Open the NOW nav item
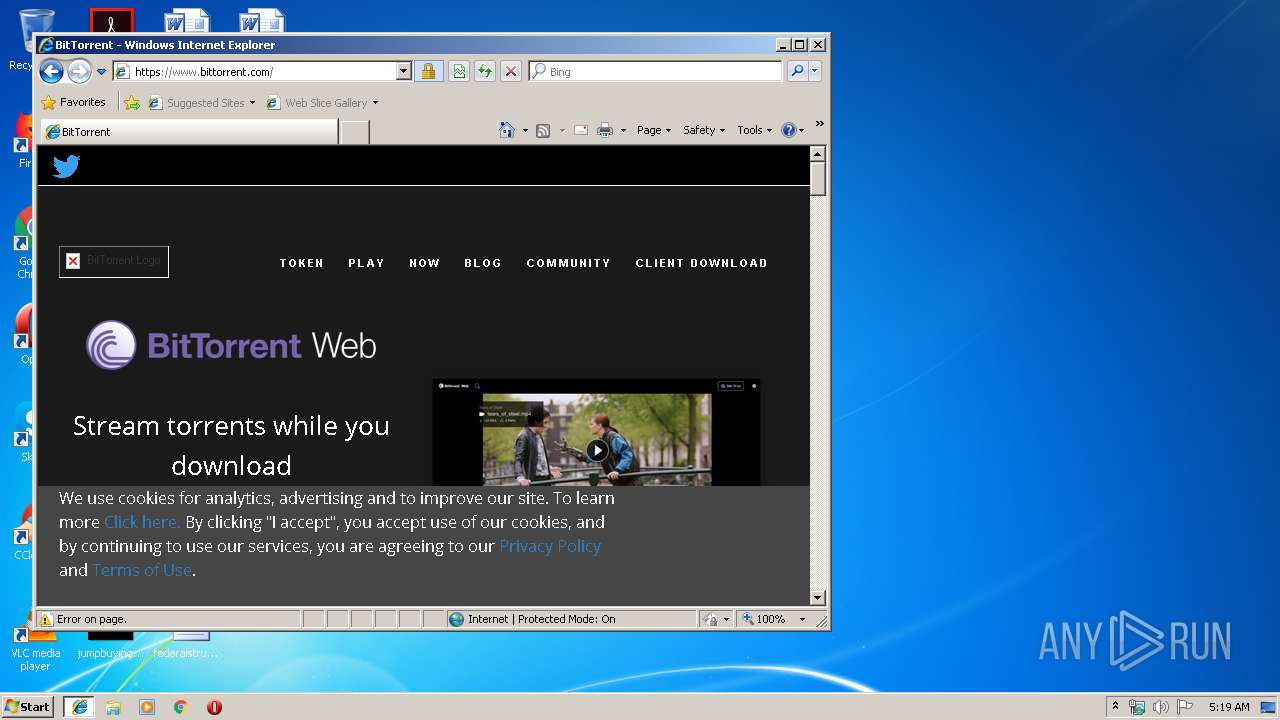Viewport: 1280px width, 720px height. 424,263
